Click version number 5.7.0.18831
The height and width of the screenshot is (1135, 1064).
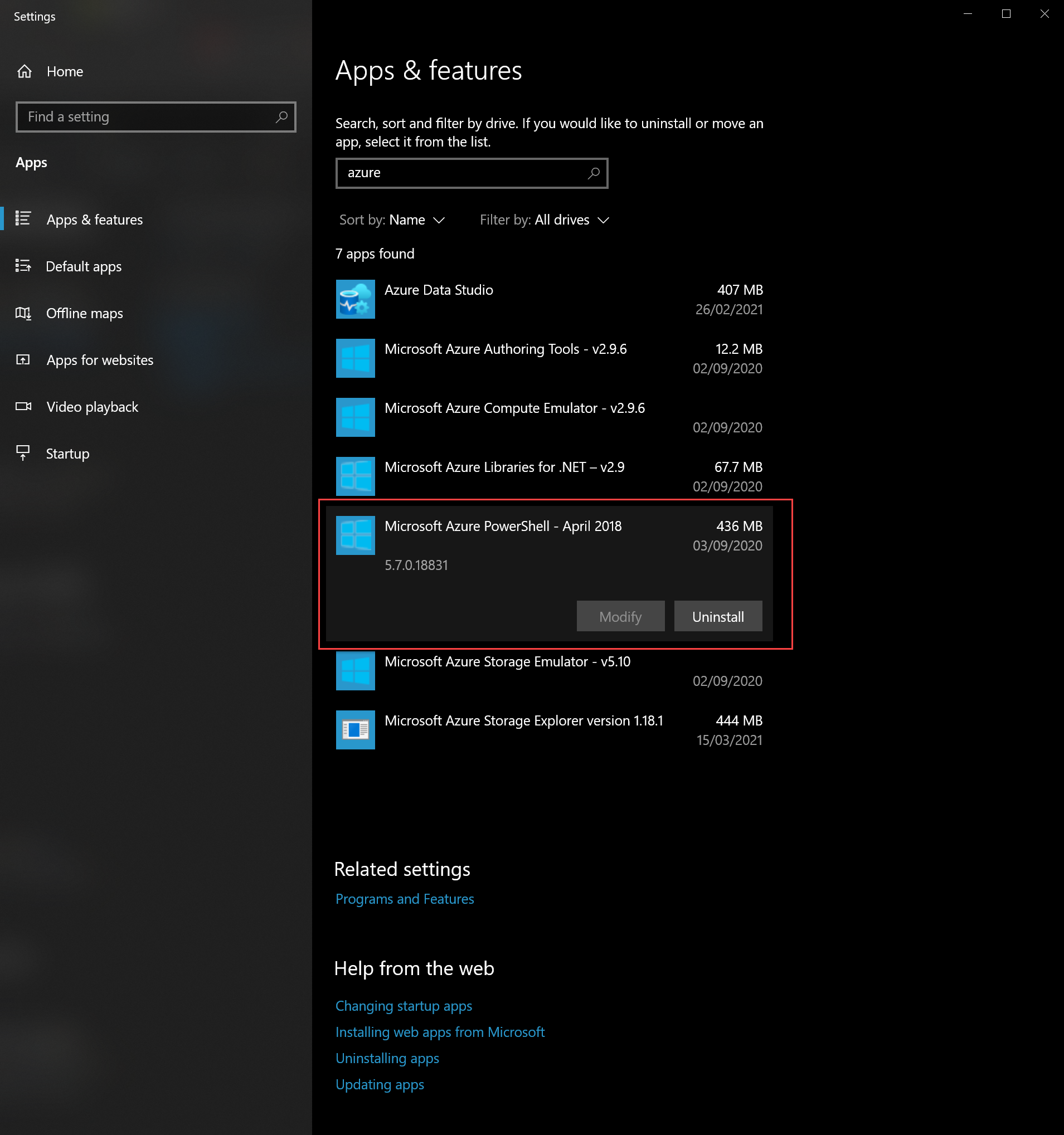(x=416, y=564)
